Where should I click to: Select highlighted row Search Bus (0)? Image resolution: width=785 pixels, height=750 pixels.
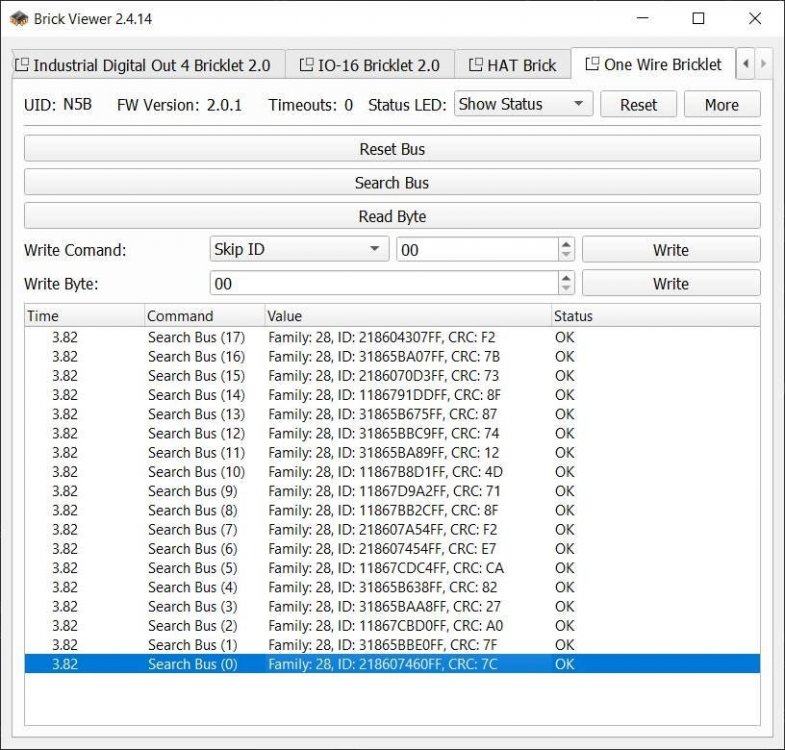(x=392, y=664)
